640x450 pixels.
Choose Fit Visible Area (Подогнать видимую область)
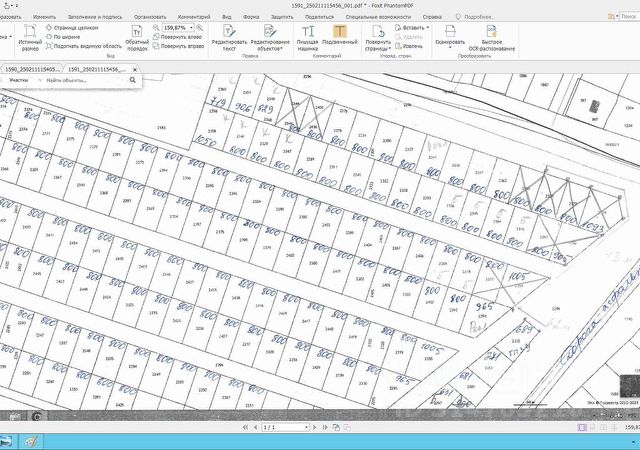84,46
